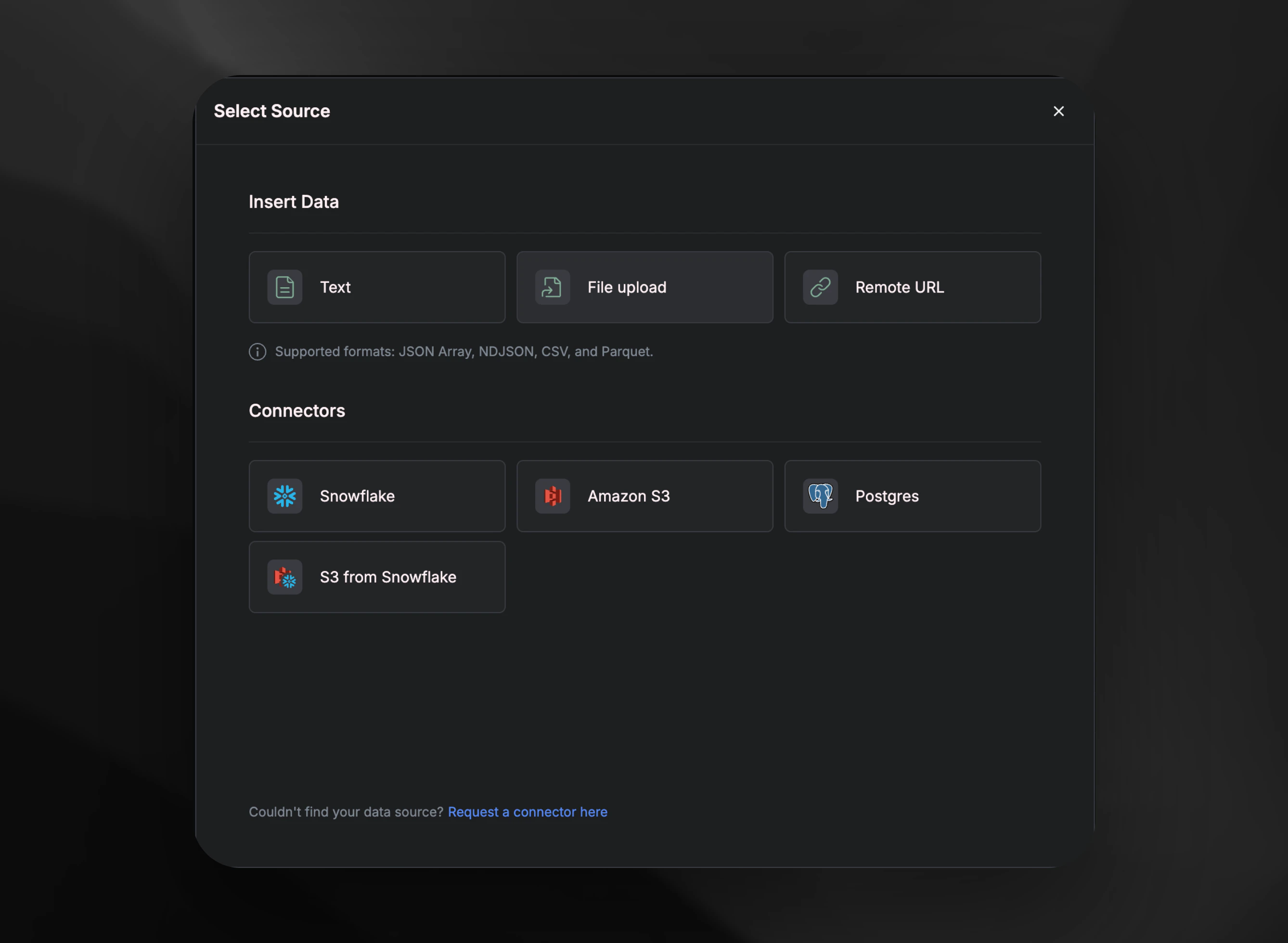The height and width of the screenshot is (943, 1288).
Task: Click the Select Source dialog title
Action: (x=272, y=111)
